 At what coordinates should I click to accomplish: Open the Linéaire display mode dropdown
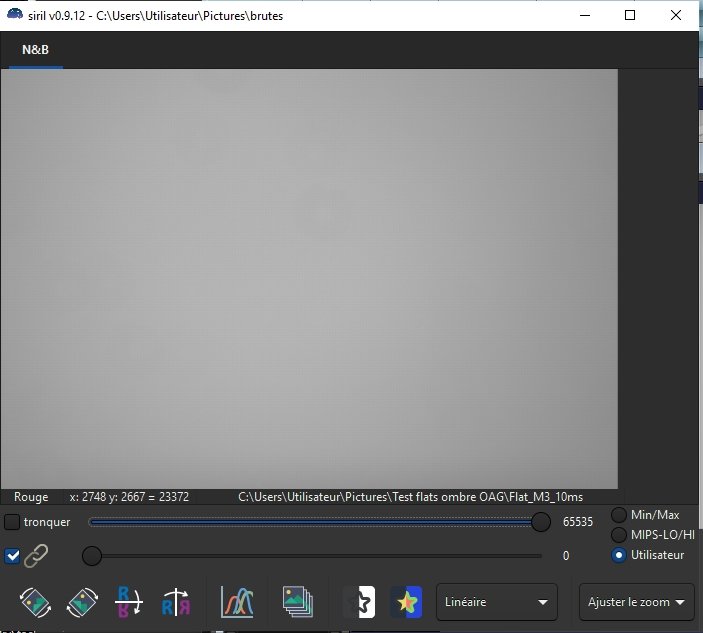coord(497,602)
